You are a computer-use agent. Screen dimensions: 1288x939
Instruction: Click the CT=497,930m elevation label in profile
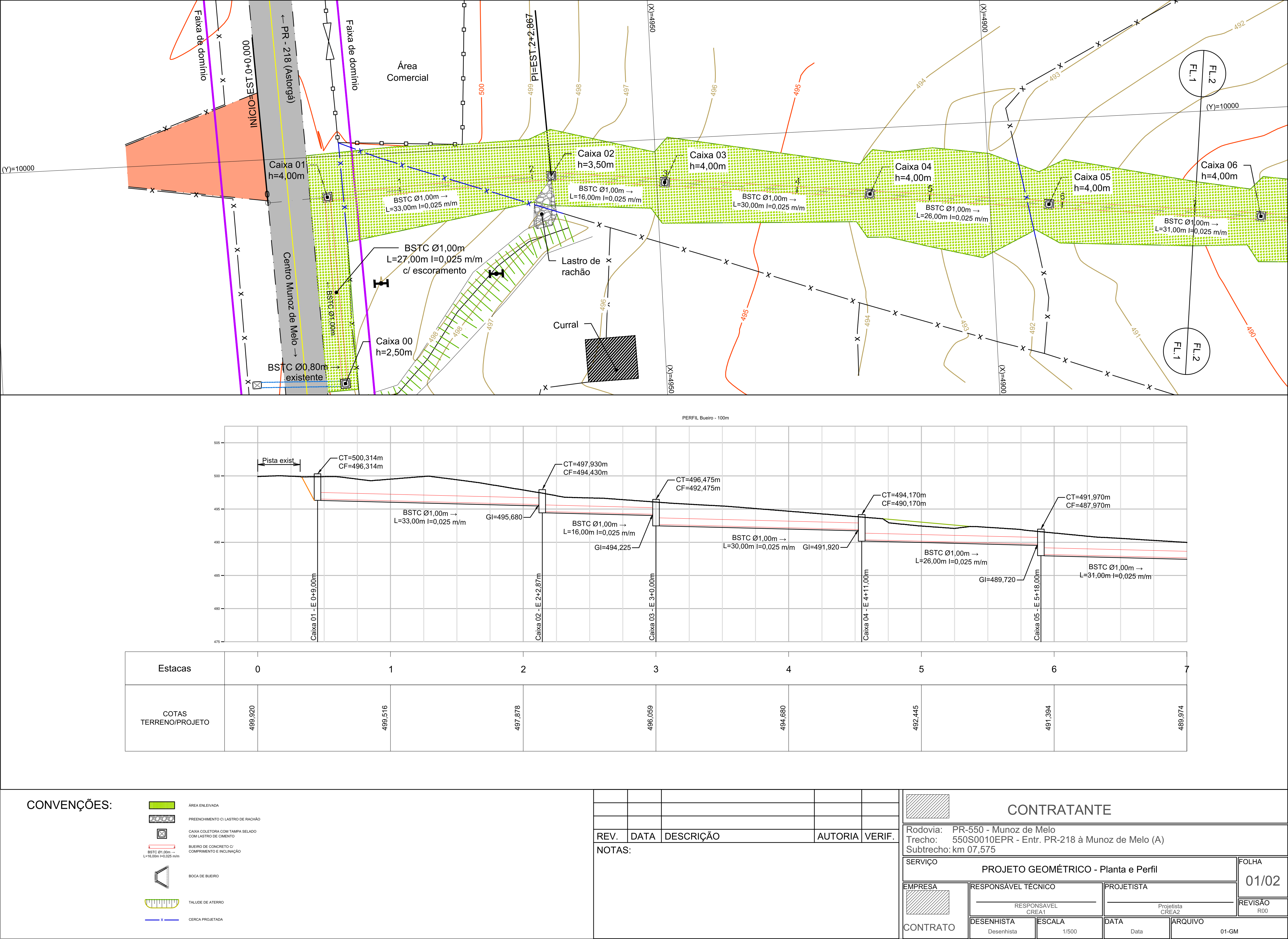585,464
